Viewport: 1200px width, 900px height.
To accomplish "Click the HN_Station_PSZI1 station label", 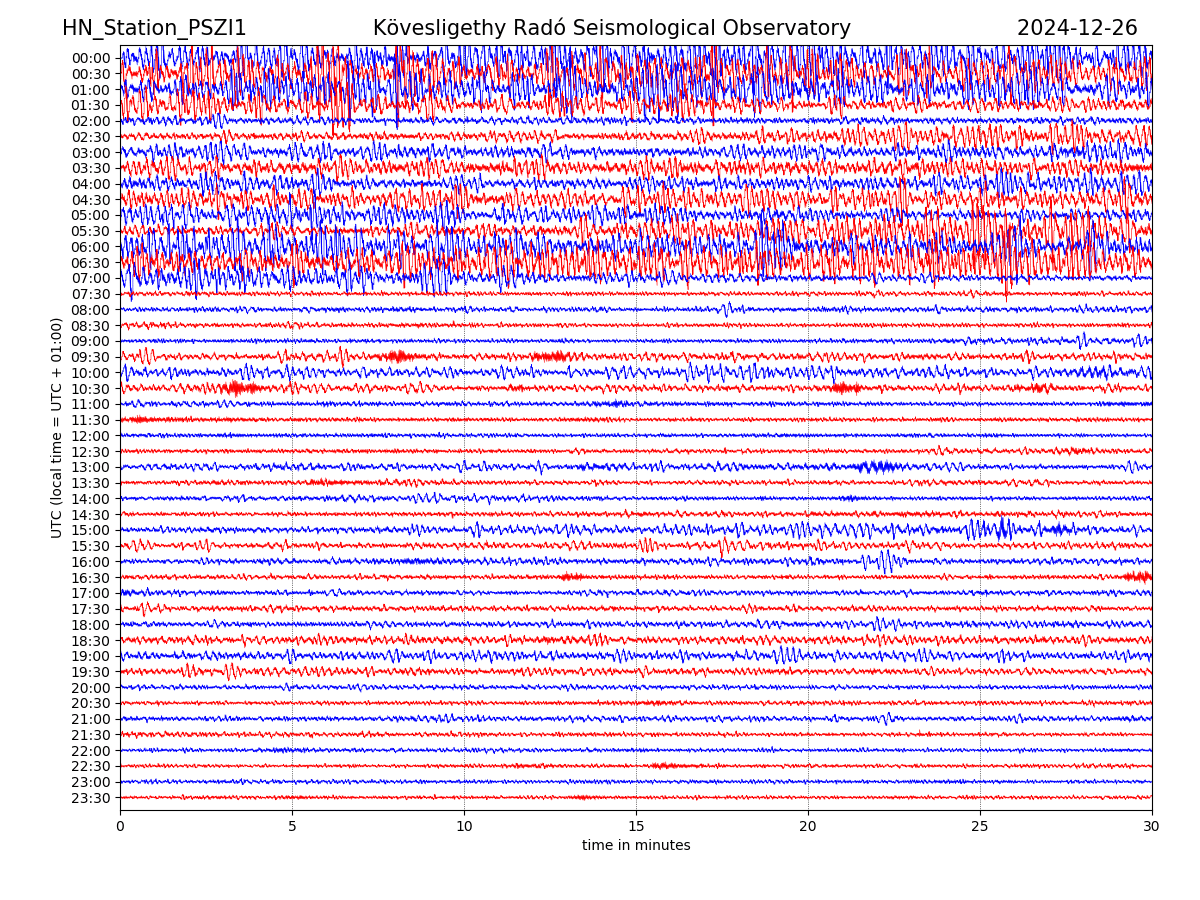I will pyautogui.click(x=154, y=28).
